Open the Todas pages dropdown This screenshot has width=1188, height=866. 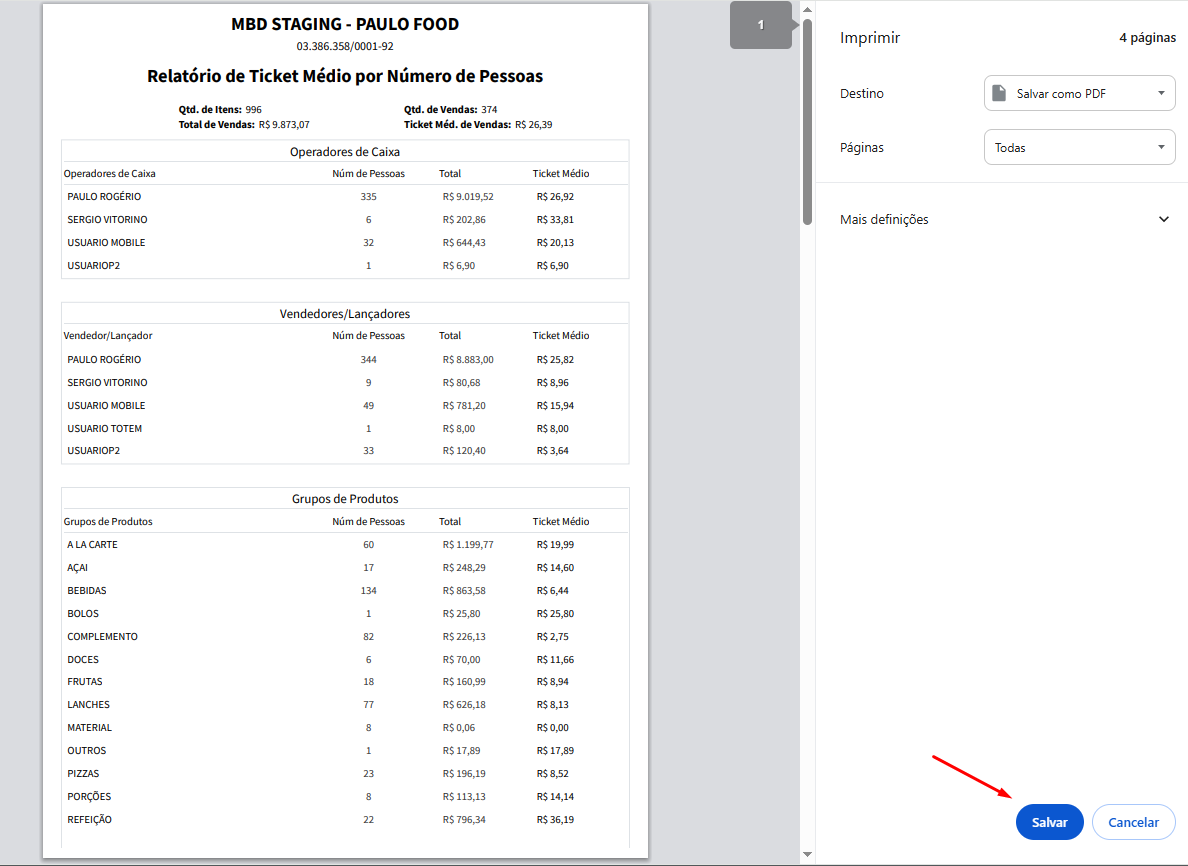point(1078,147)
